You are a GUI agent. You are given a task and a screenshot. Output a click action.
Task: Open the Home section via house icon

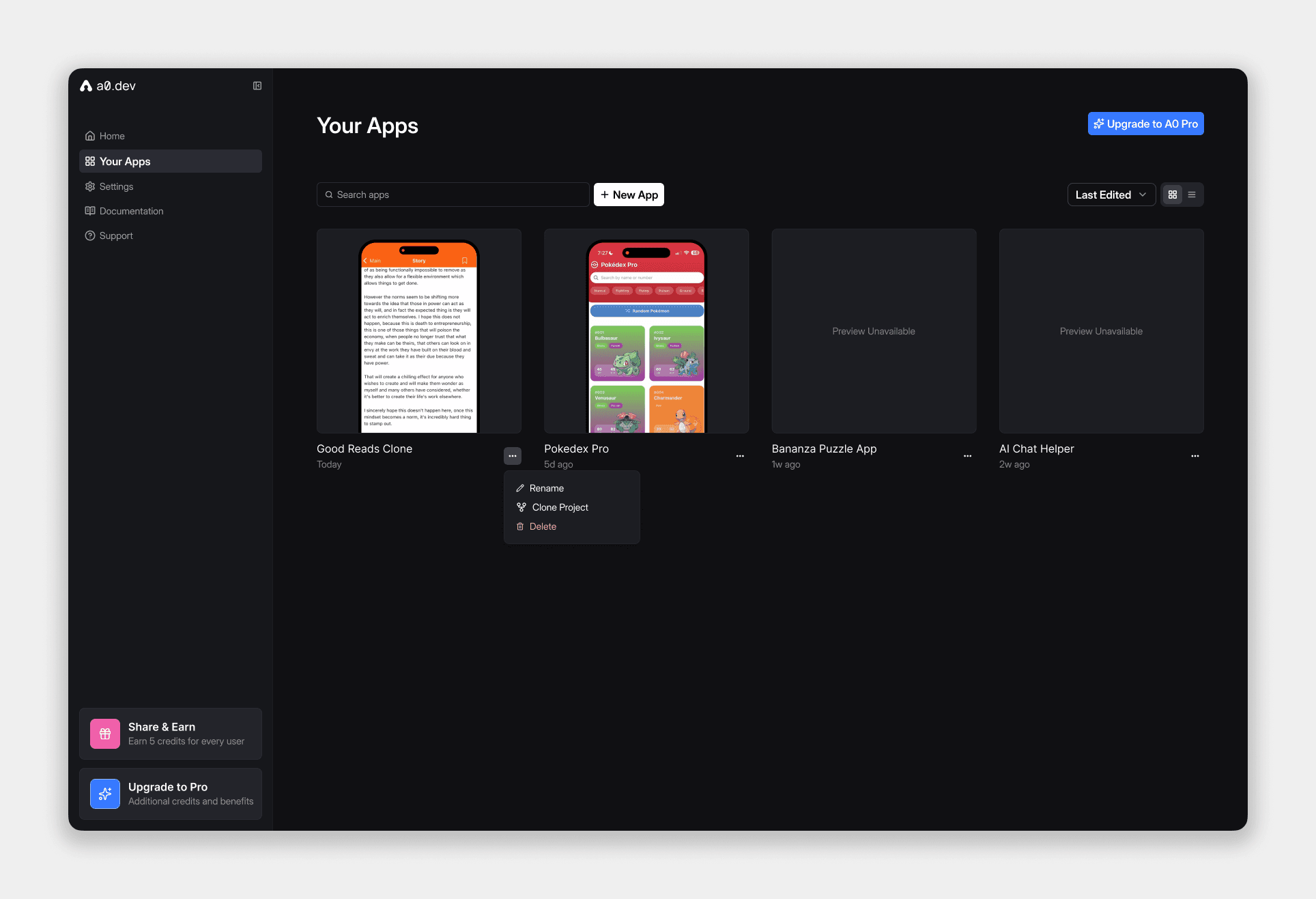(89, 136)
